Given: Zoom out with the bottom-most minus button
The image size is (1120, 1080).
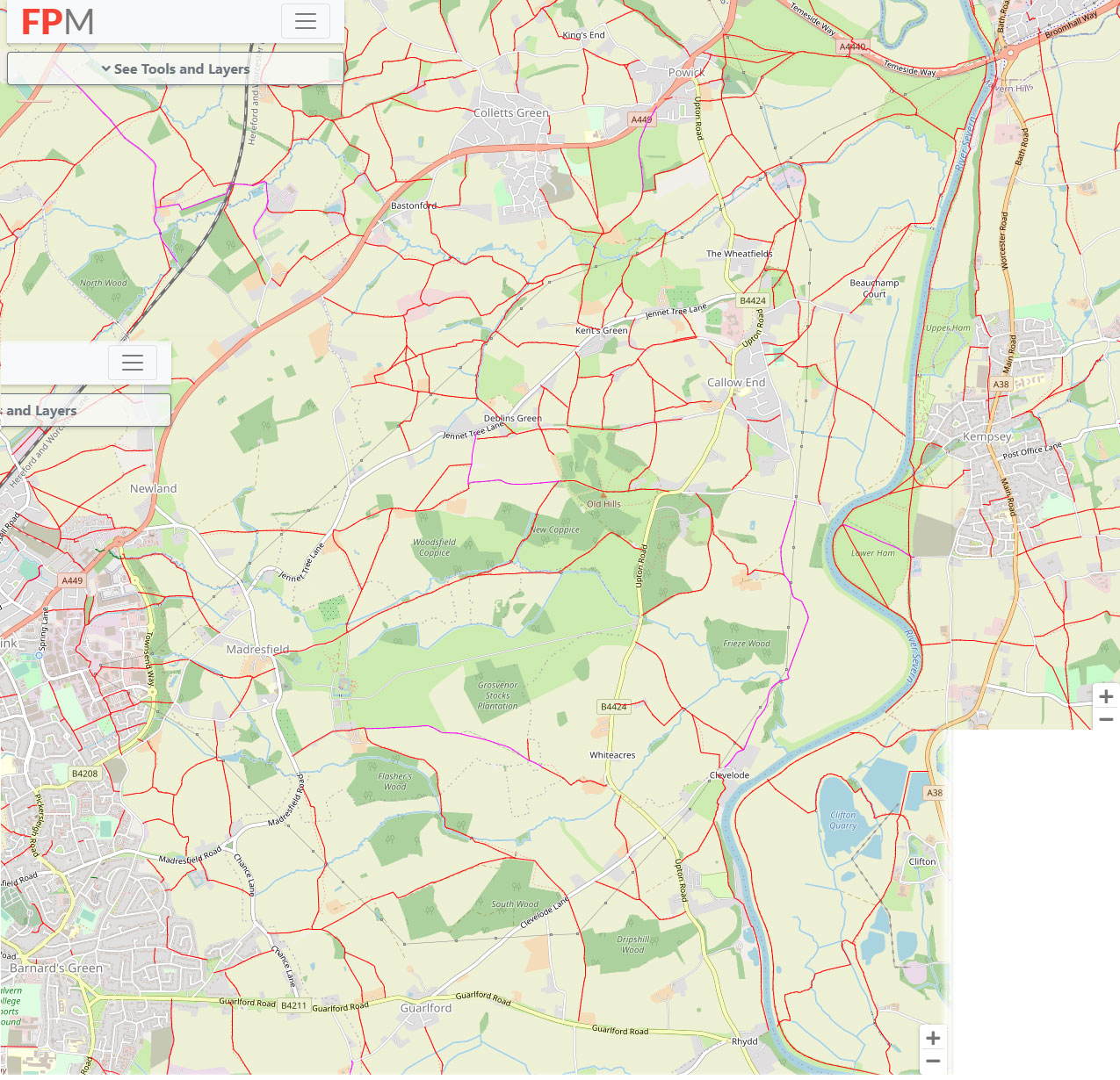Looking at the screenshot, I should (932, 1062).
